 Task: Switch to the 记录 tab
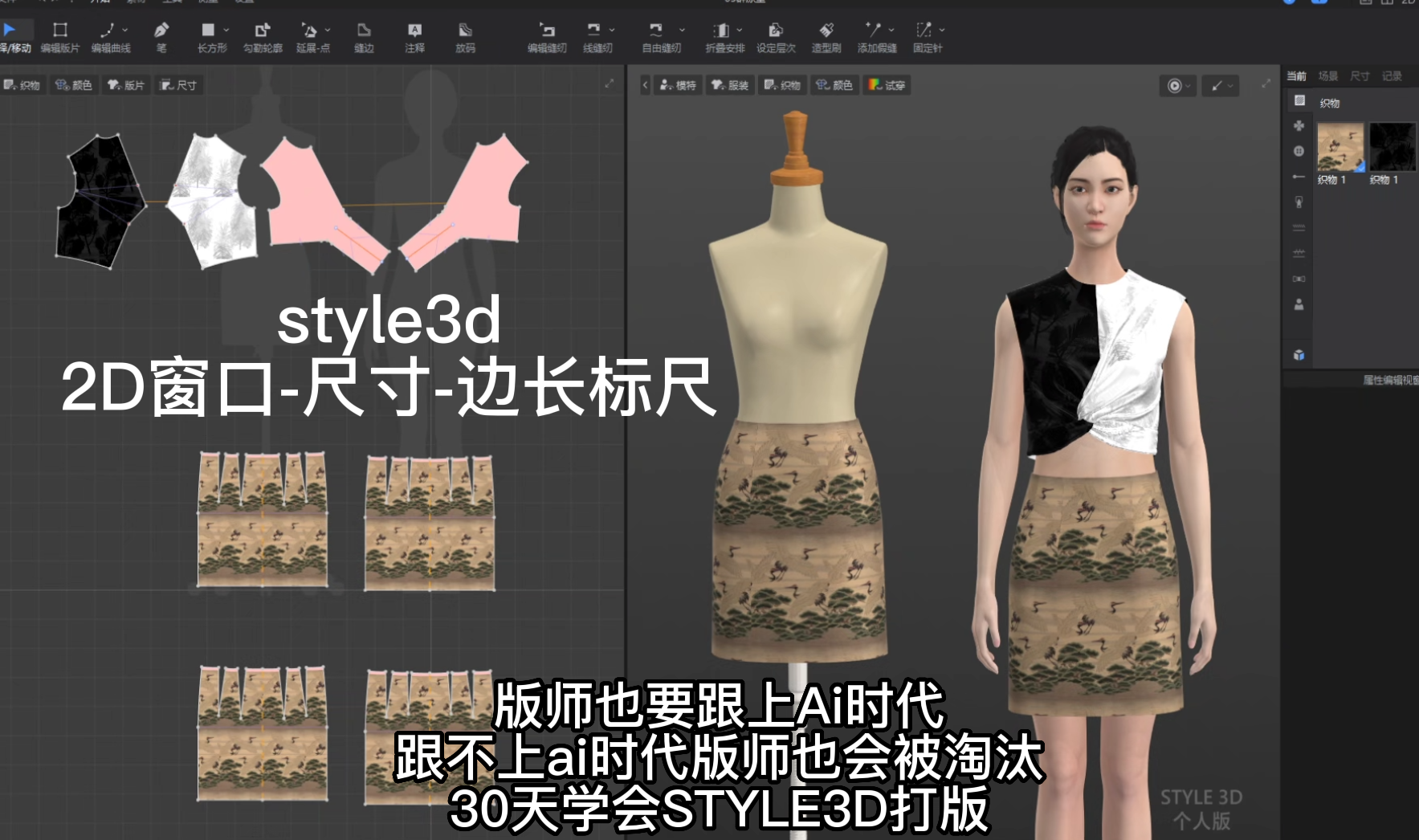click(1392, 76)
